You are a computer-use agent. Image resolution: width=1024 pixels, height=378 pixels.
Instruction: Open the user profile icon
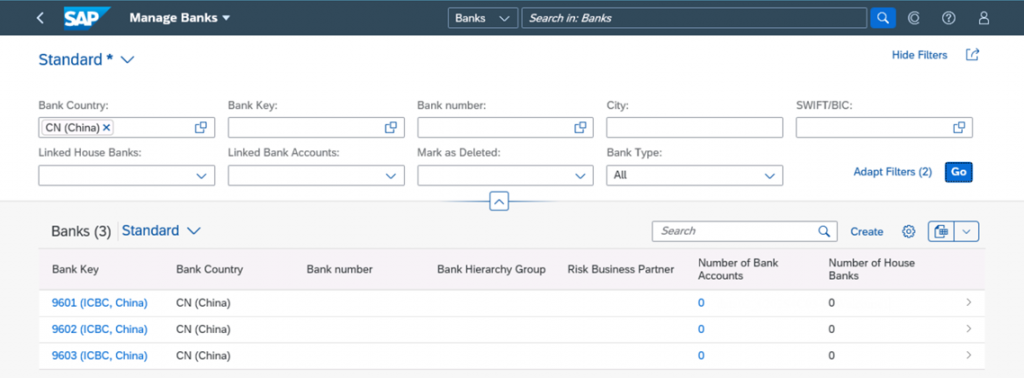point(984,18)
